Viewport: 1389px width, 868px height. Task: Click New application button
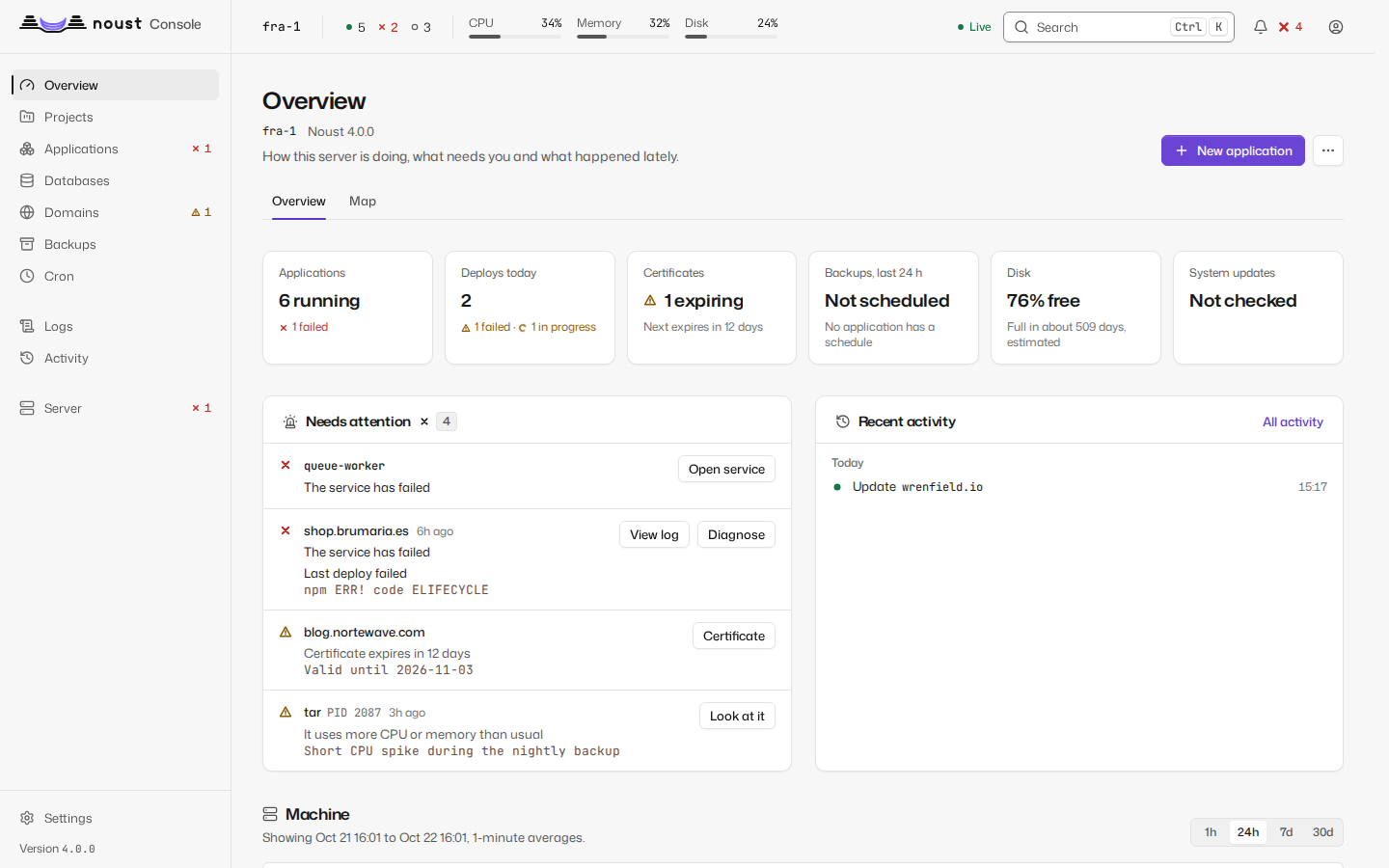coord(1233,150)
